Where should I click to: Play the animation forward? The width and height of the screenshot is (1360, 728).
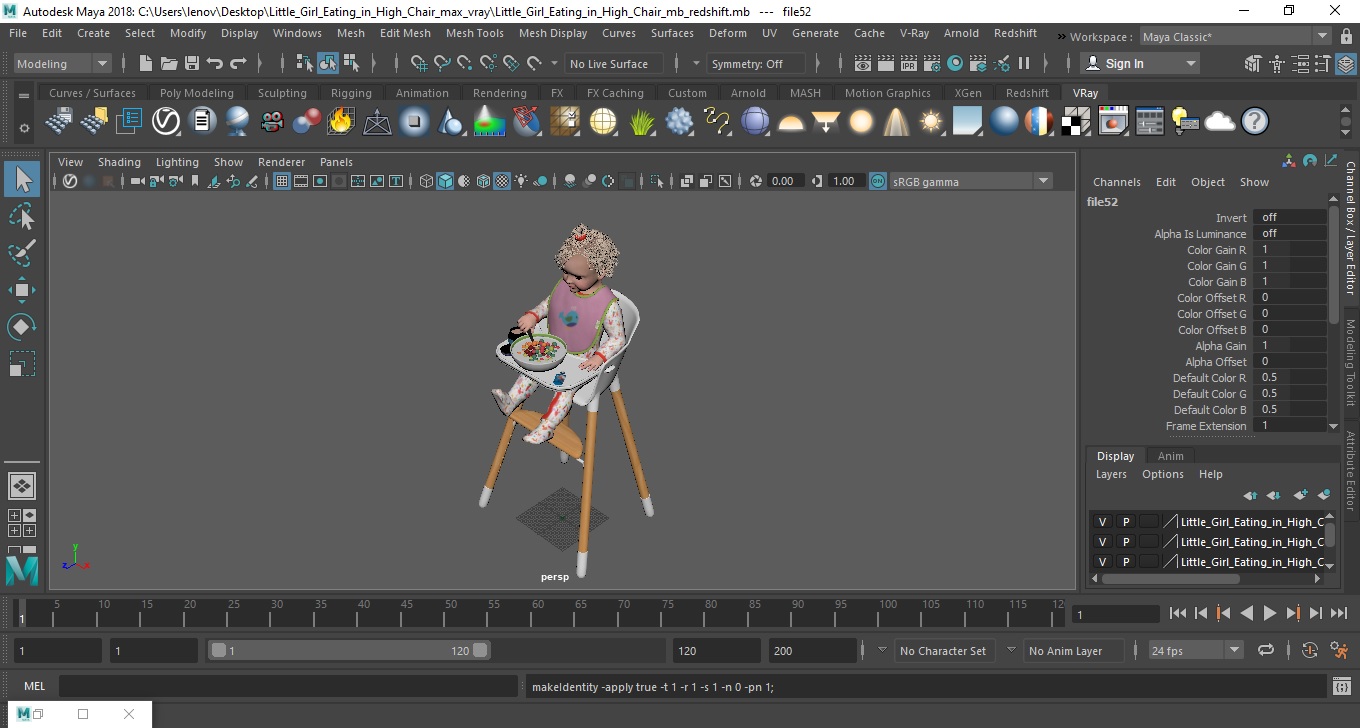[1269, 613]
